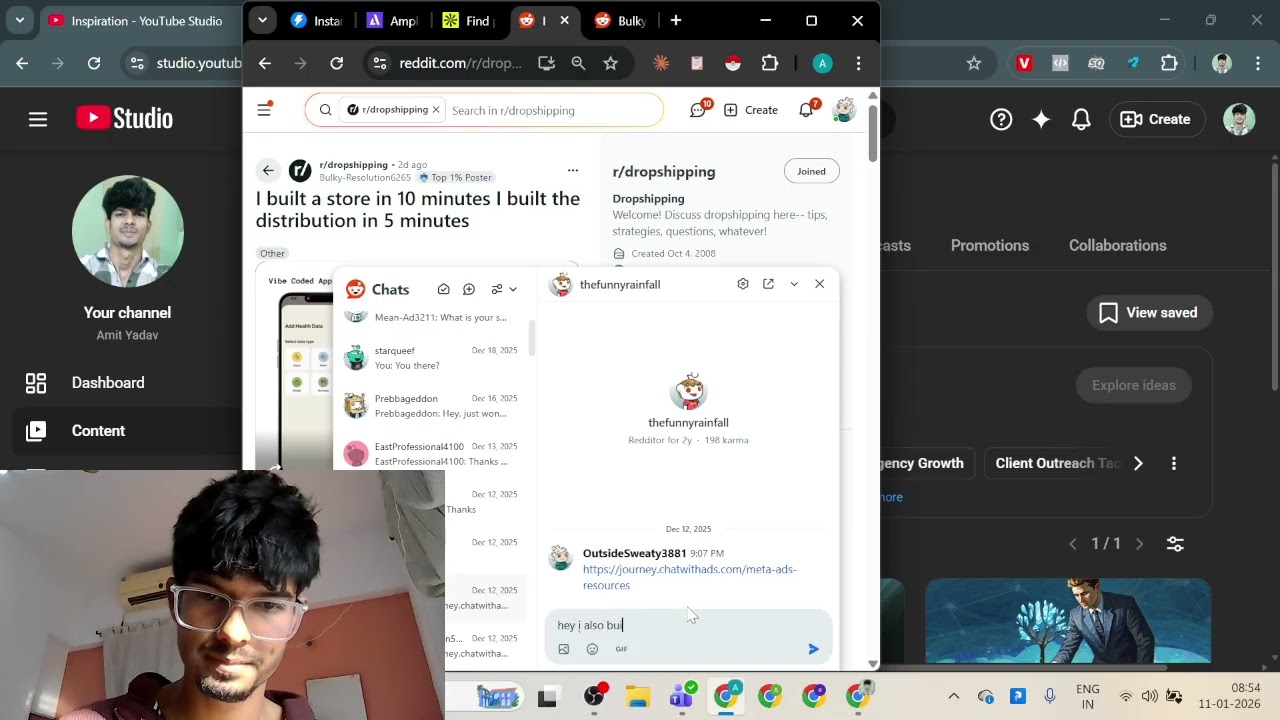Open Reddit user avatar menu
This screenshot has width=1280, height=720.
[845, 110]
